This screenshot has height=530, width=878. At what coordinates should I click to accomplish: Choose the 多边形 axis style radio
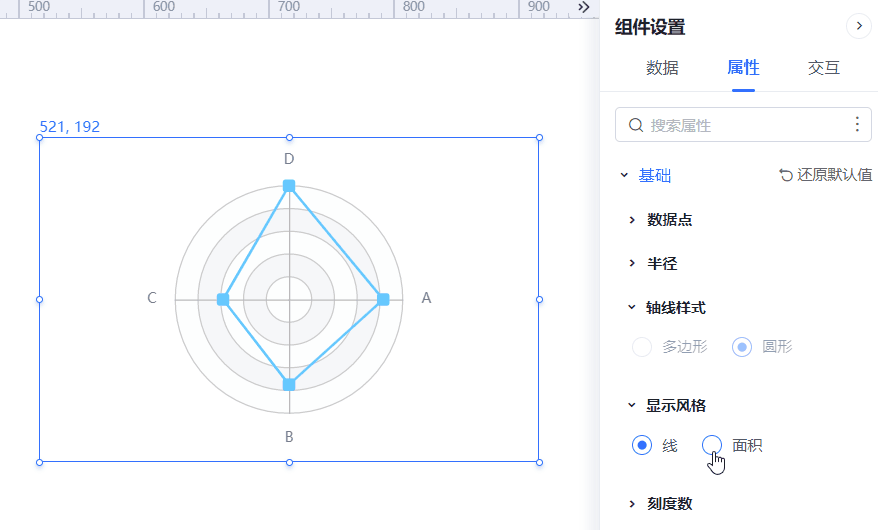click(642, 346)
